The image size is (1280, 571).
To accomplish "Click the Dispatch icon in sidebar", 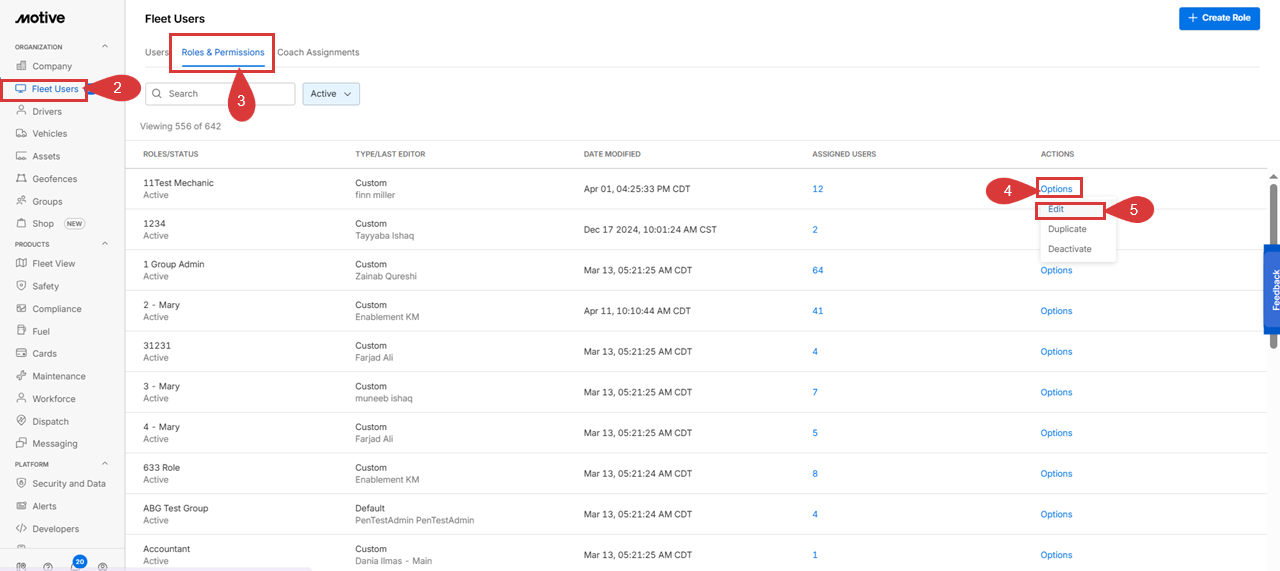I will click(21, 421).
